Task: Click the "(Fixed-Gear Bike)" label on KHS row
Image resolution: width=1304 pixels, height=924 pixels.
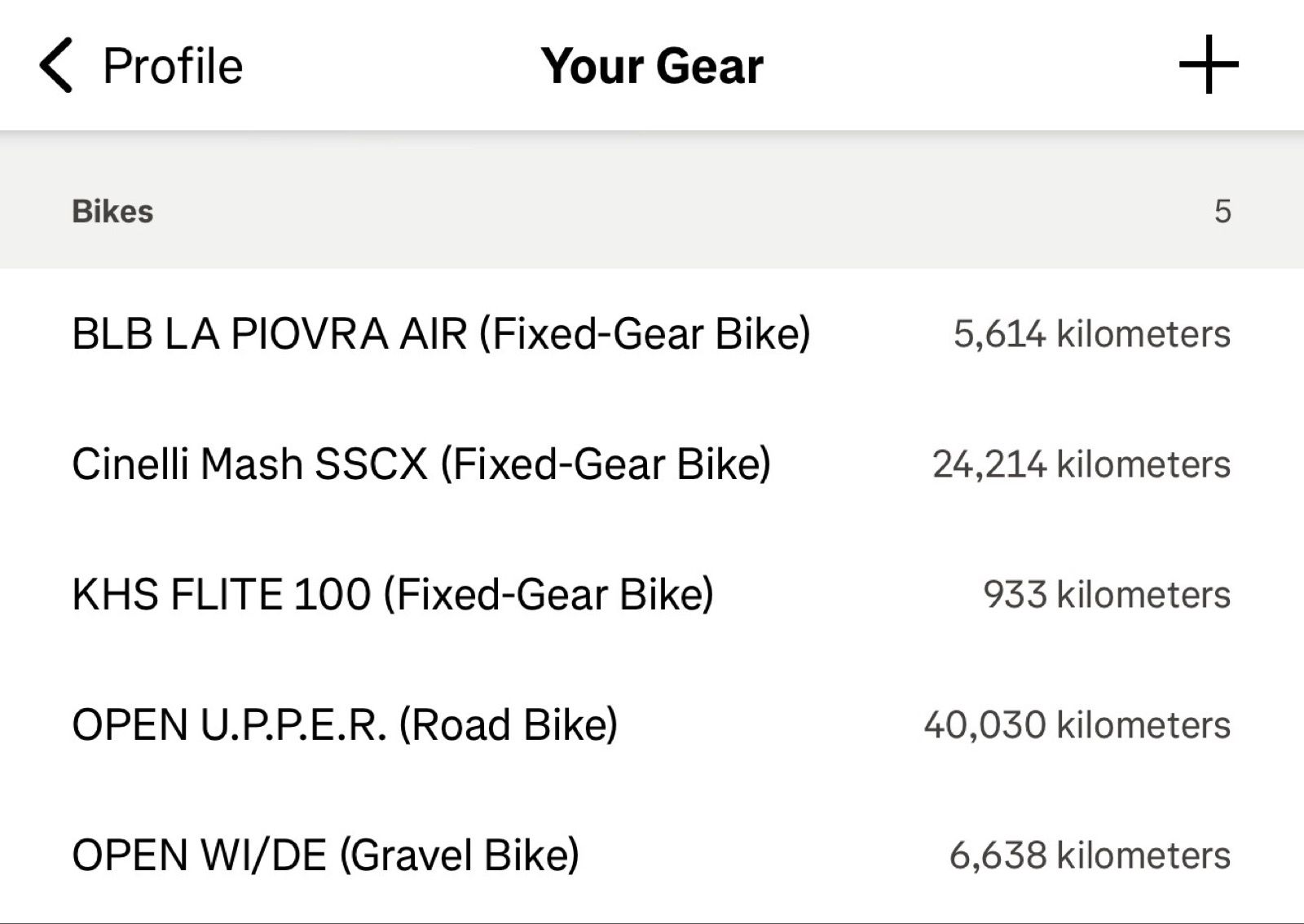Action: tap(548, 595)
